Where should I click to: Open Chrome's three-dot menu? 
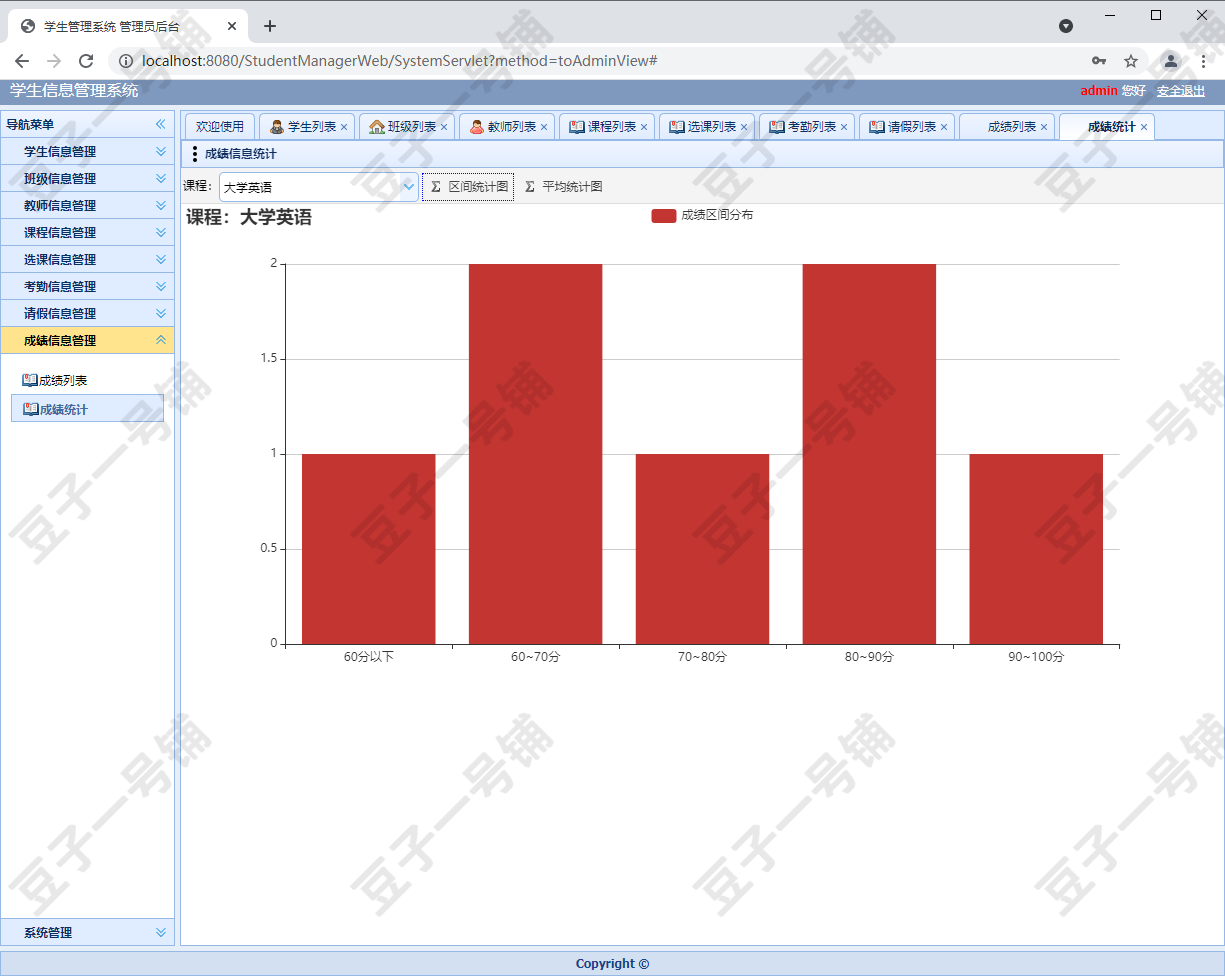pyautogui.click(x=1204, y=61)
